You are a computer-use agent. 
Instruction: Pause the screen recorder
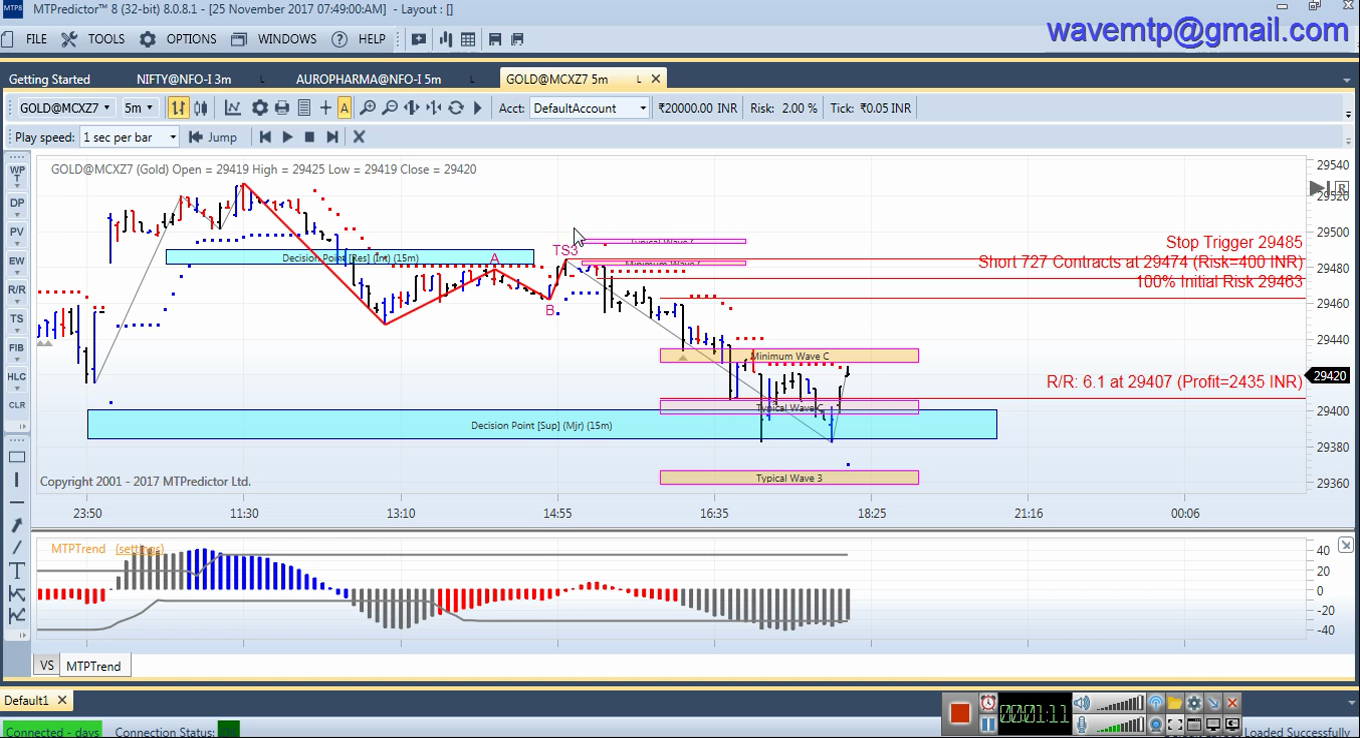988,724
